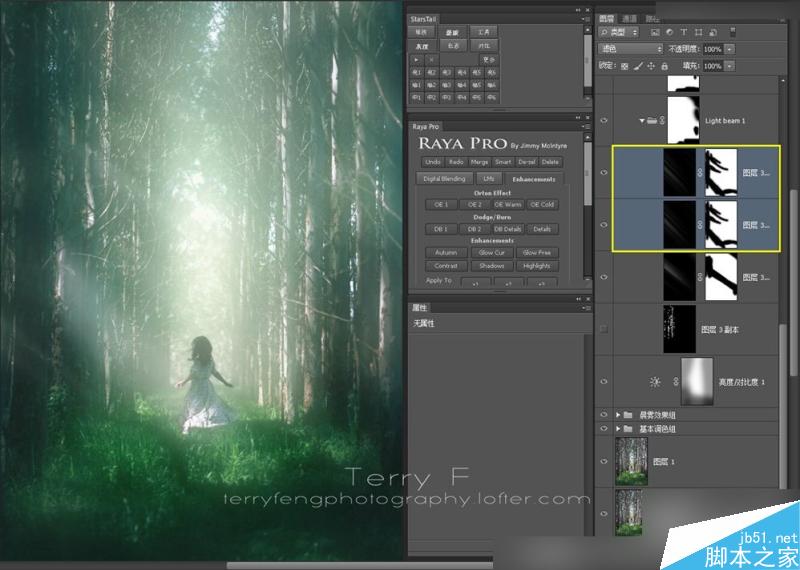The width and height of the screenshot is (800, 570).
Task: Toggle visibility of 图层 1
Action: pyautogui.click(x=604, y=461)
